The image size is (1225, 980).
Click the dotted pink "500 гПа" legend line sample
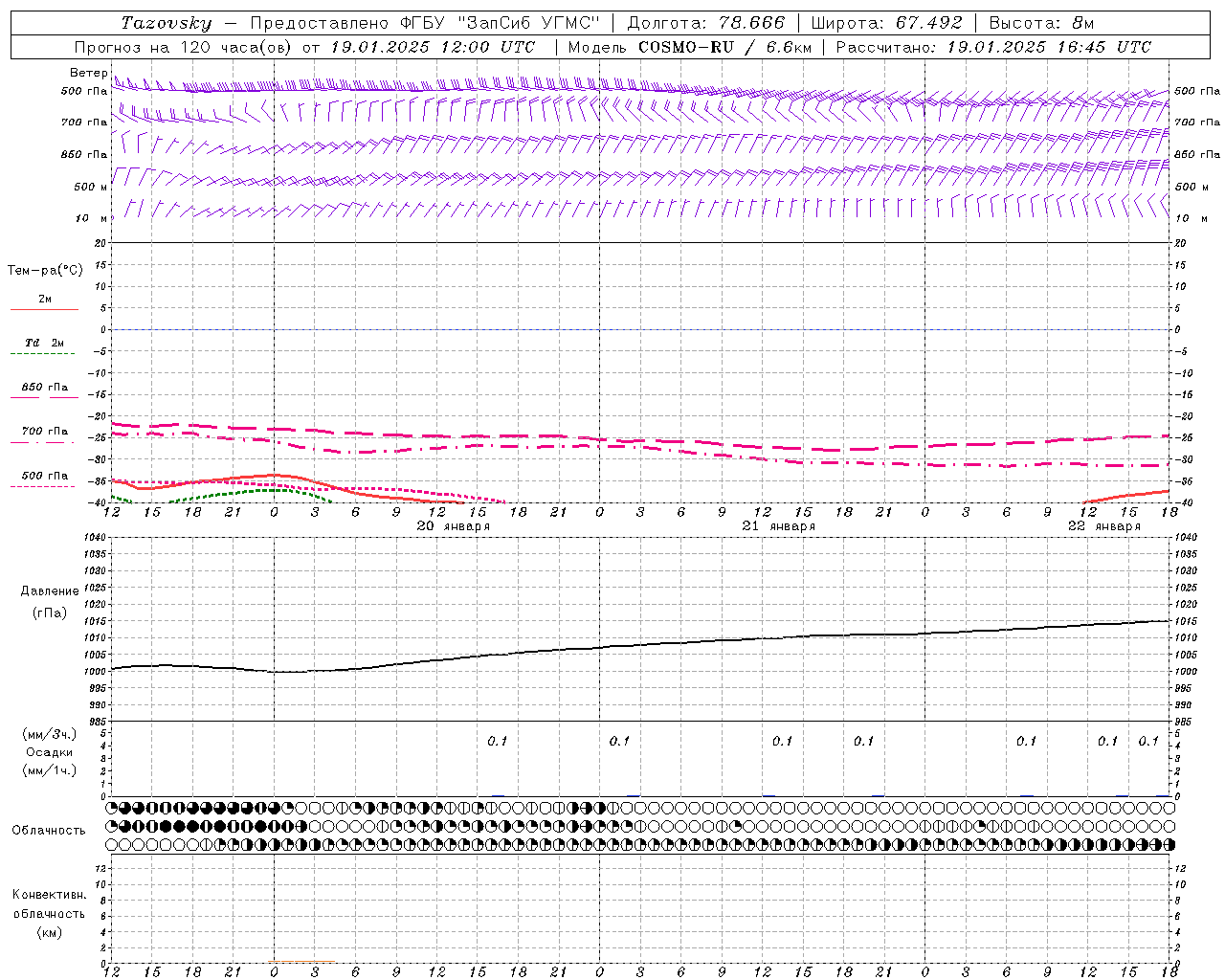tap(43, 487)
